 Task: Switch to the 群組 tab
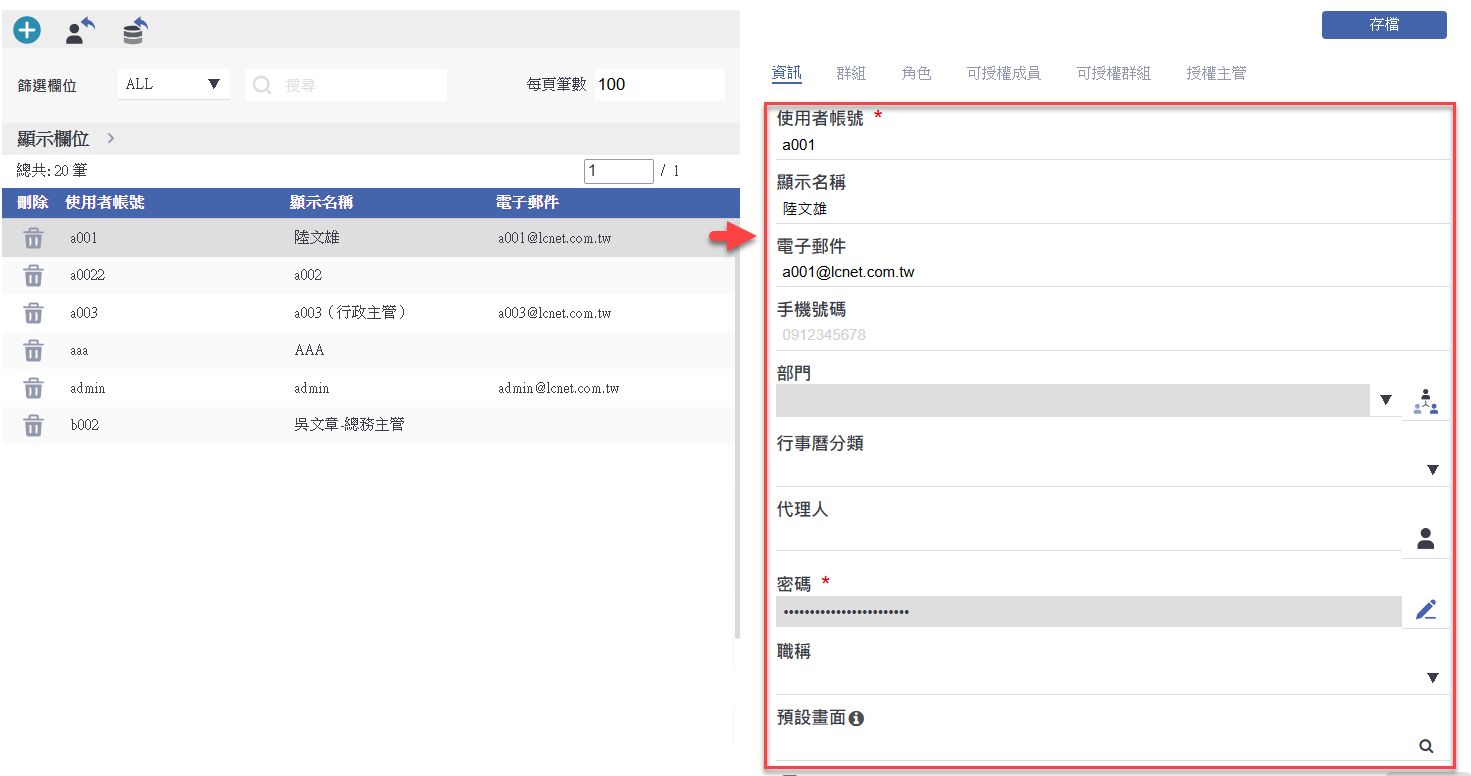tap(851, 73)
